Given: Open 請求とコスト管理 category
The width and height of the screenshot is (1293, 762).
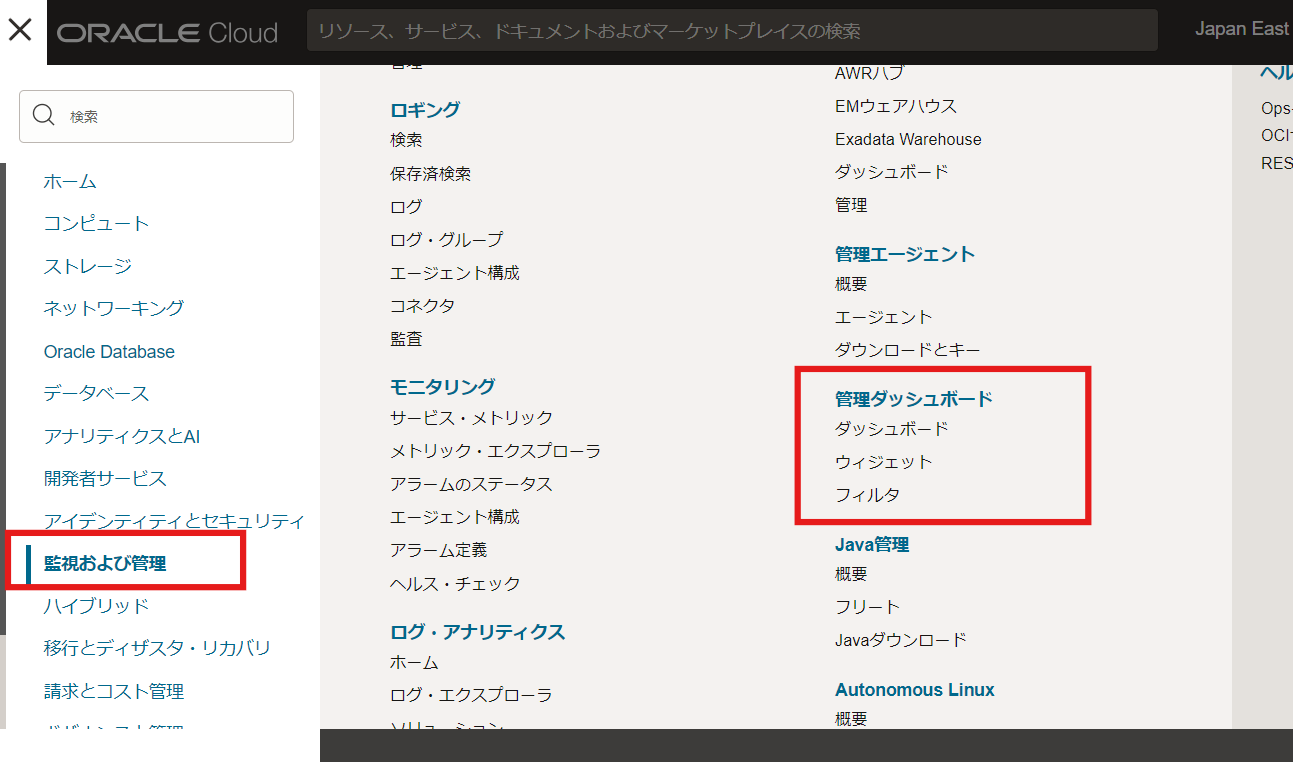Looking at the screenshot, I should (114, 692).
